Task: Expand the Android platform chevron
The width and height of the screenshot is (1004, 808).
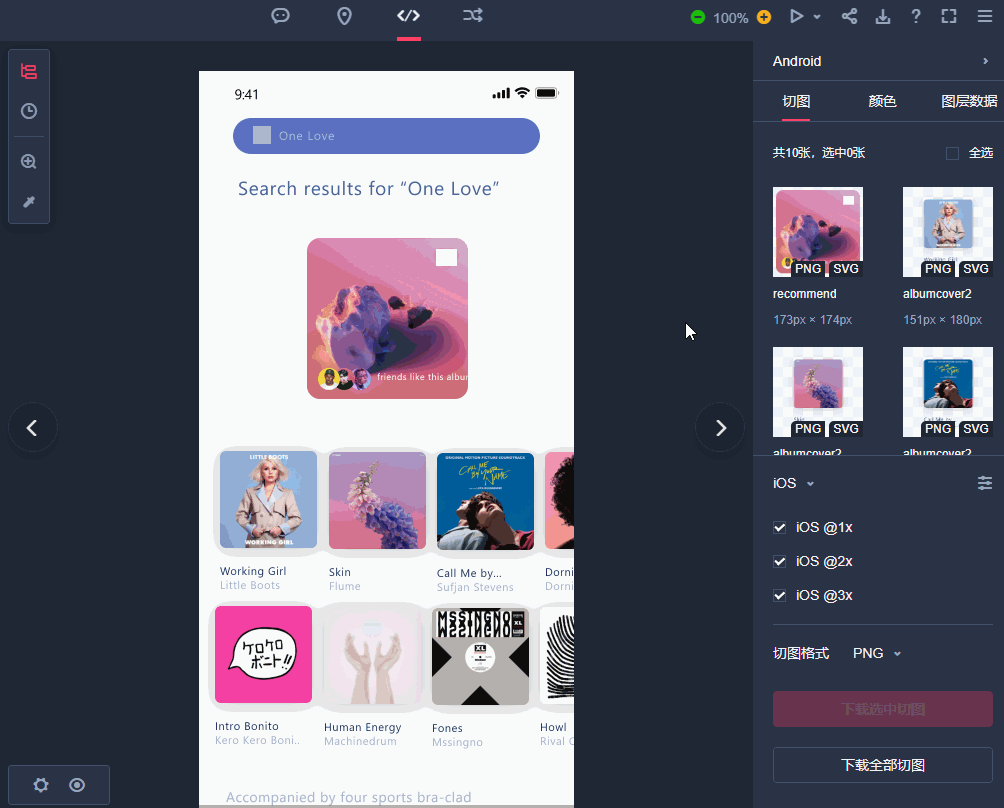Action: tap(986, 61)
